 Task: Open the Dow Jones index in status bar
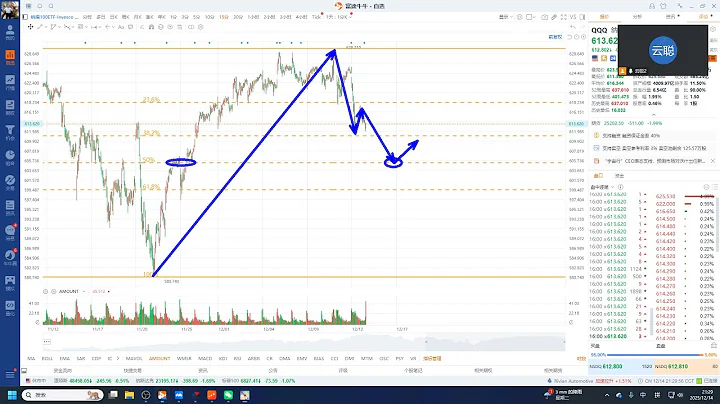click(91, 381)
